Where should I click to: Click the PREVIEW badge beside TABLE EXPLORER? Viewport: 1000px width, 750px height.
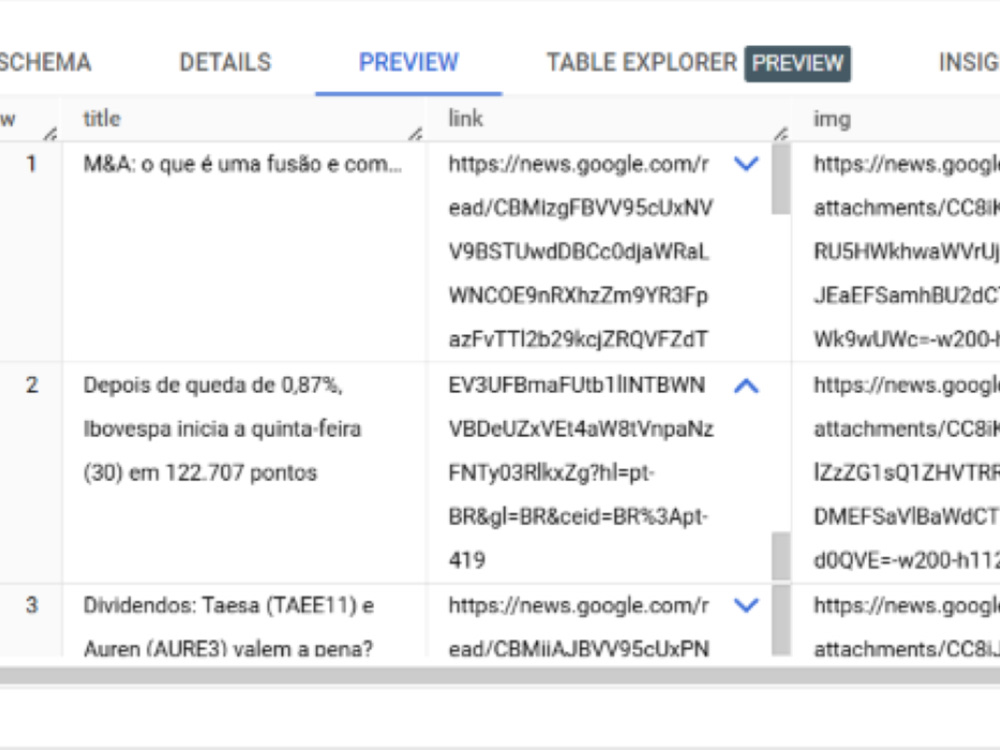pyautogui.click(x=797, y=63)
